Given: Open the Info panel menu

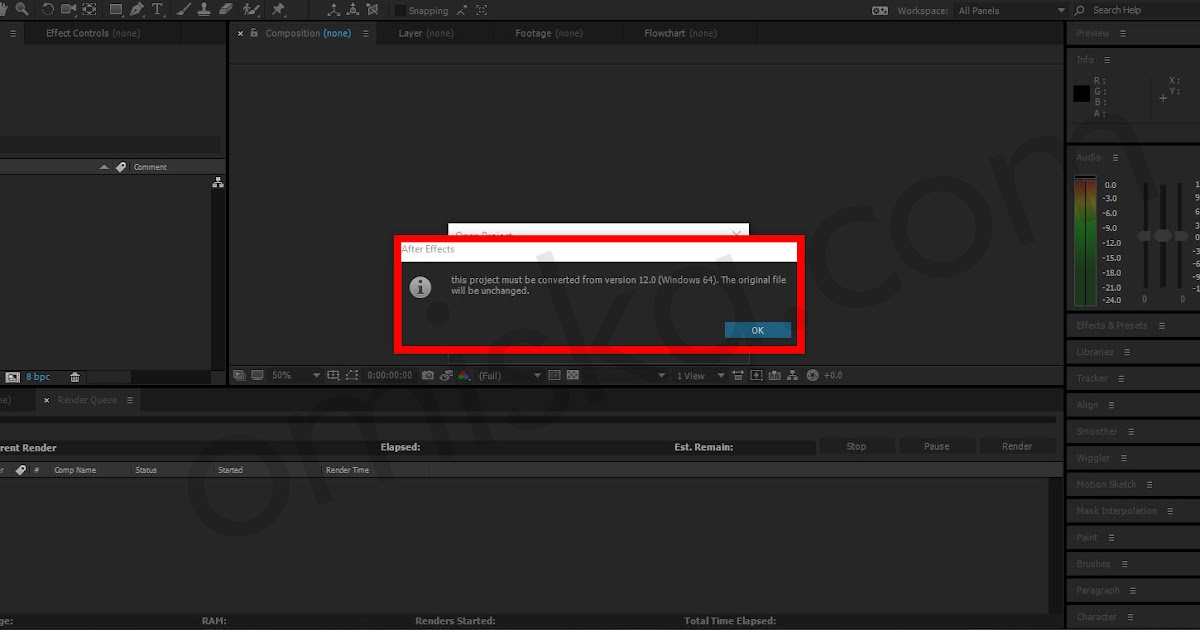Looking at the screenshot, I should coord(1105,59).
